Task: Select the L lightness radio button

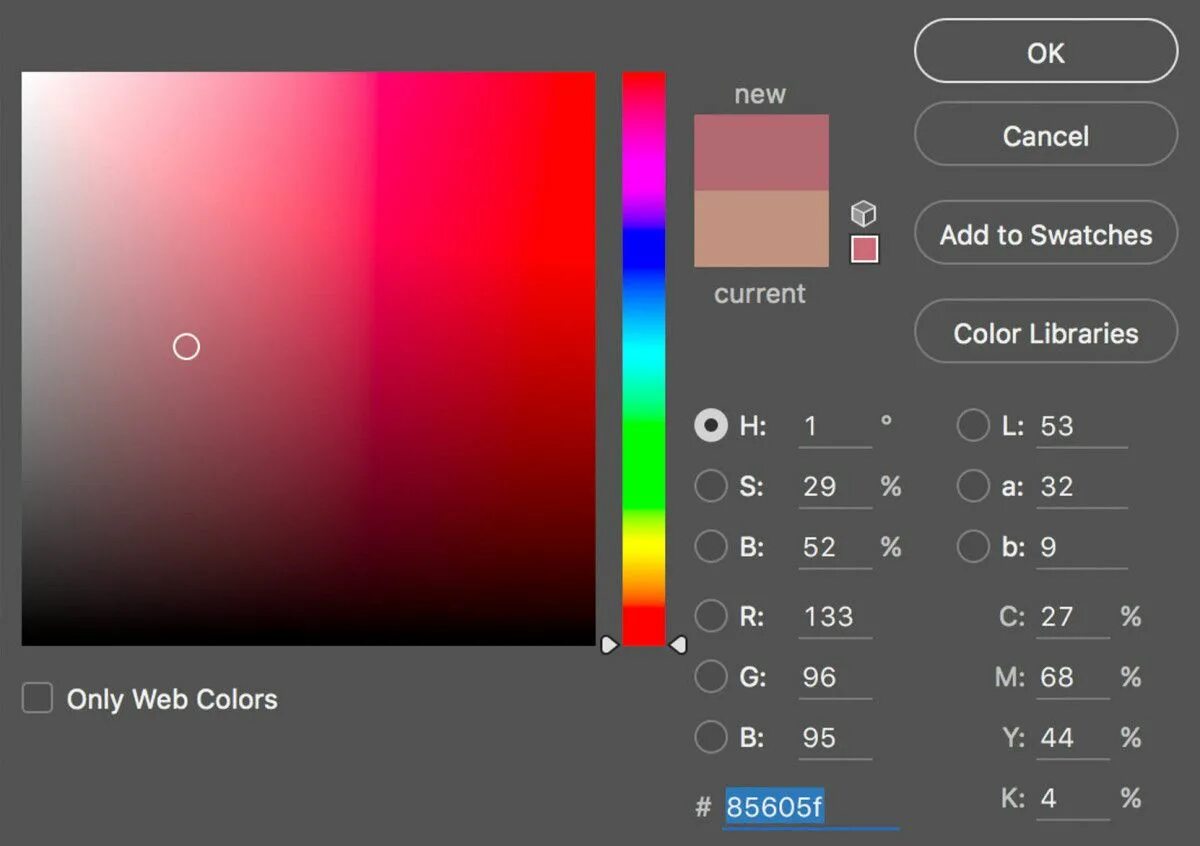Action: [973, 426]
